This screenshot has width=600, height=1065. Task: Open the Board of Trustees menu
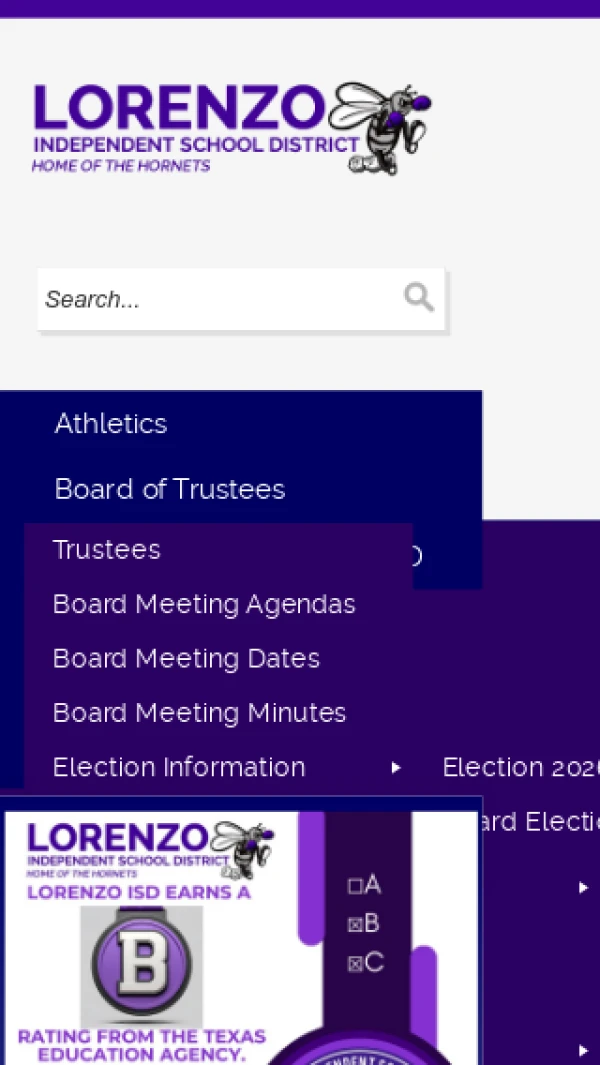tap(170, 489)
